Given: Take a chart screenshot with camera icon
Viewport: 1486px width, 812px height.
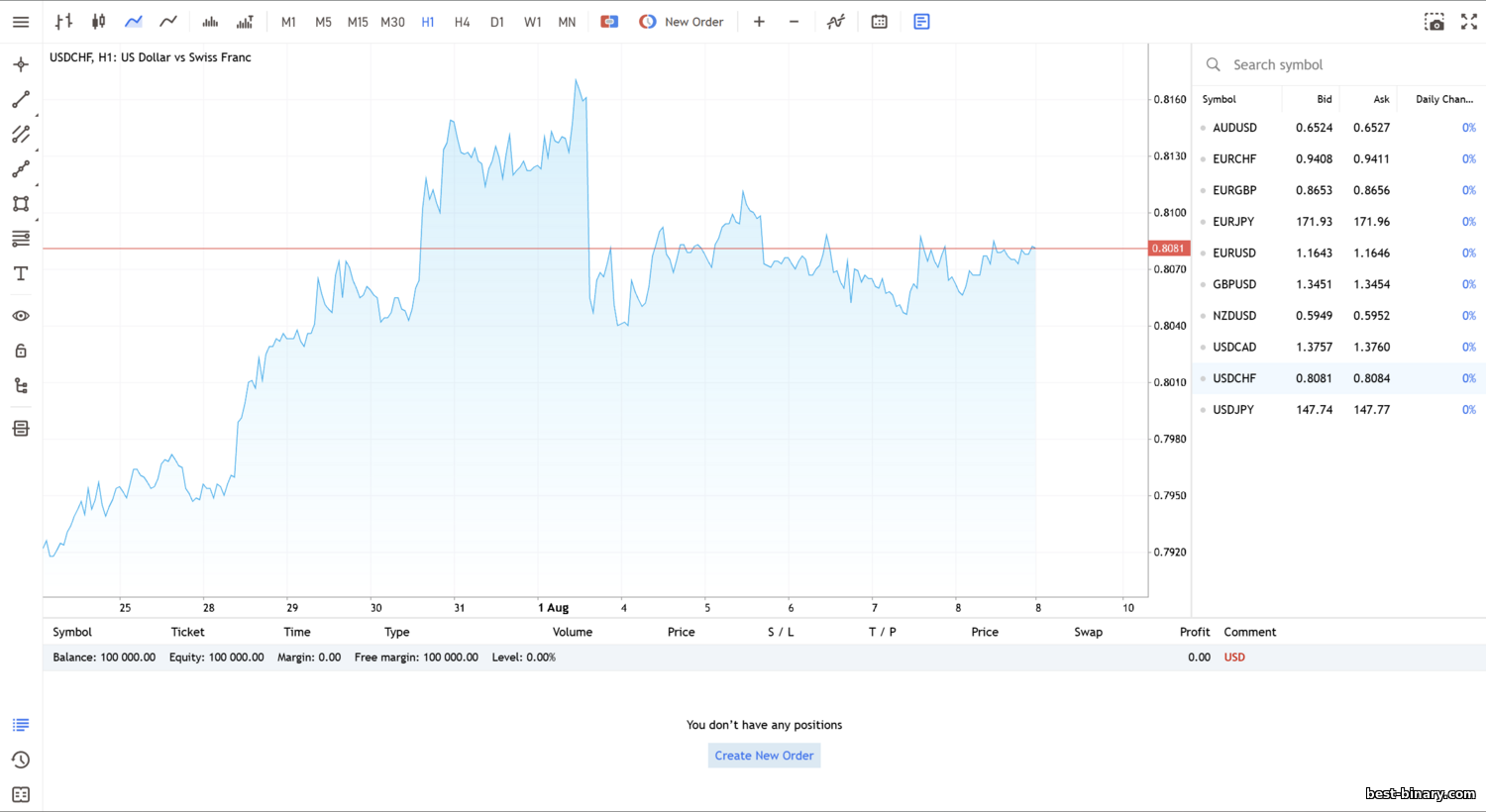Looking at the screenshot, I should 1433,22.
